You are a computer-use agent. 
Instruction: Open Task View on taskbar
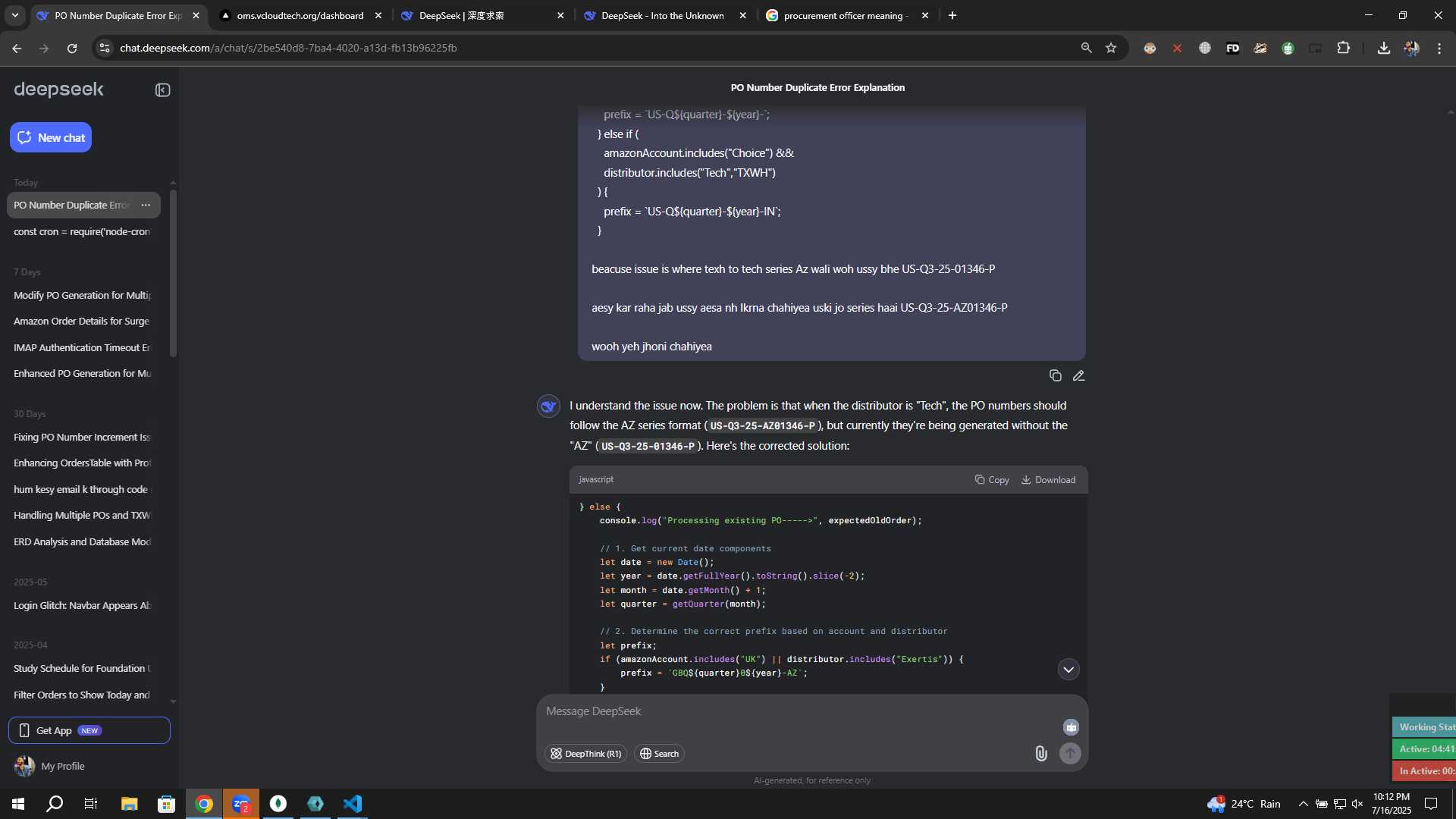click(91, 804)
